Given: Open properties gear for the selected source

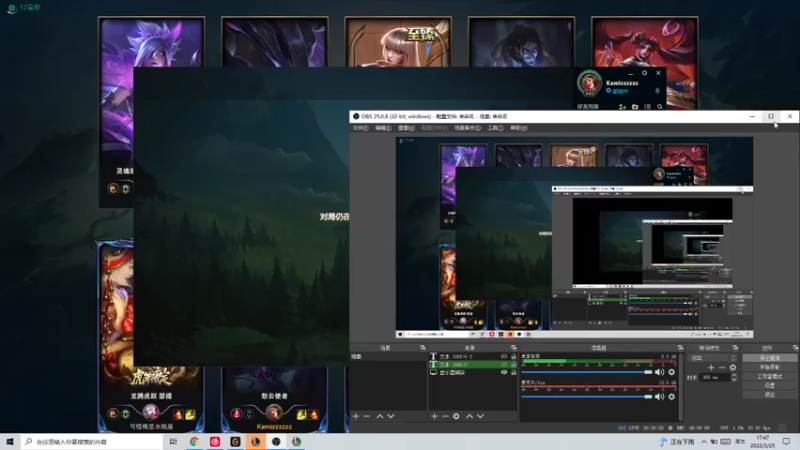Looking at the screenshot, I should point(456,416).
